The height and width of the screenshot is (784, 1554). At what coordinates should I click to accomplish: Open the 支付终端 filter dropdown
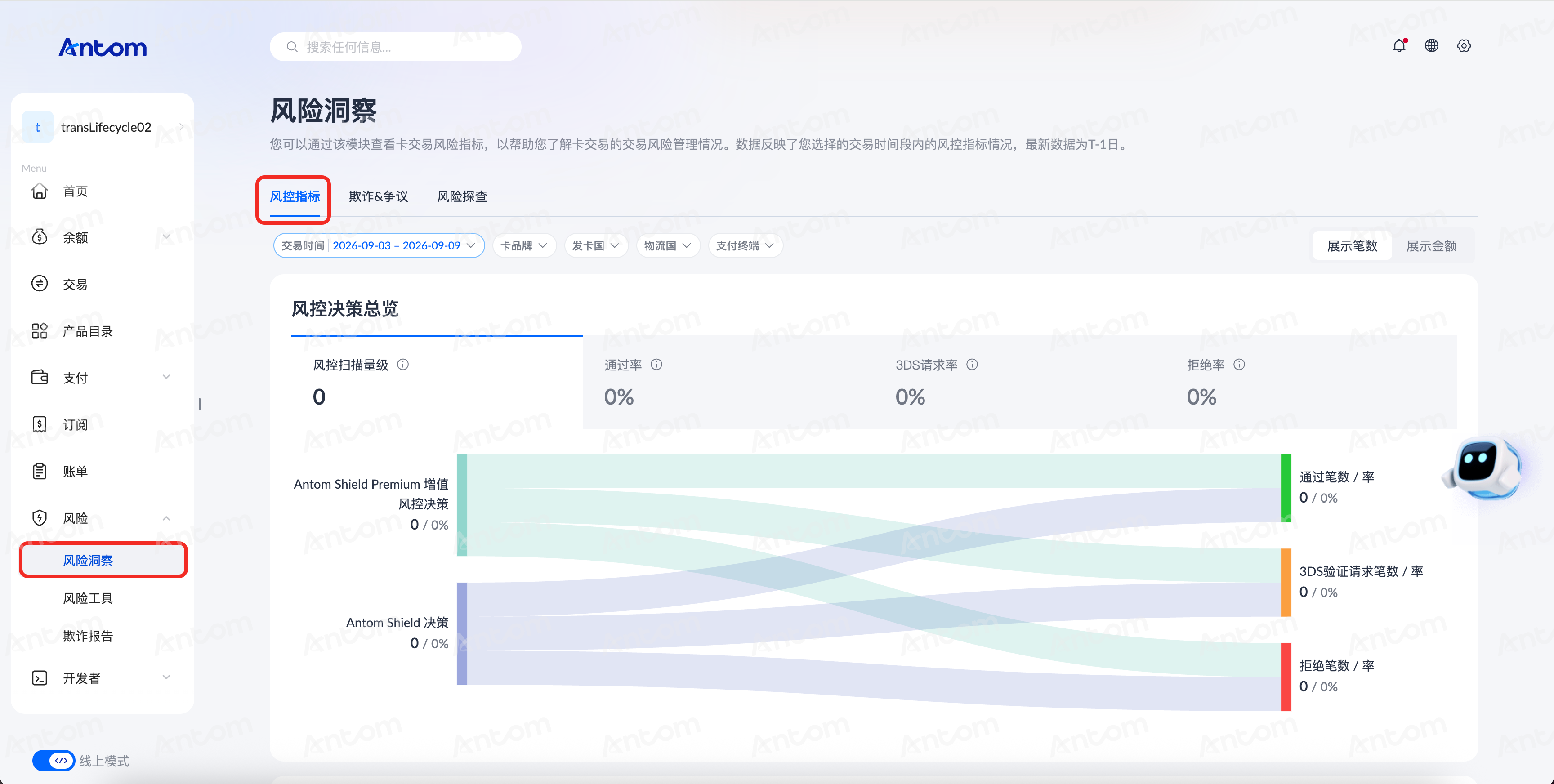[746, 245]
